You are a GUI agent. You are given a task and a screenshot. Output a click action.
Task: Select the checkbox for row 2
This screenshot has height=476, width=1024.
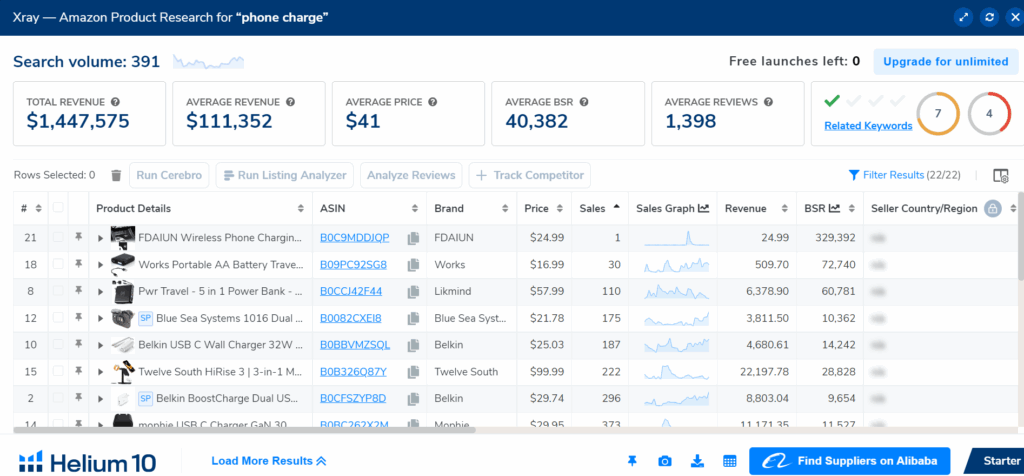click(x=58, y=398)
